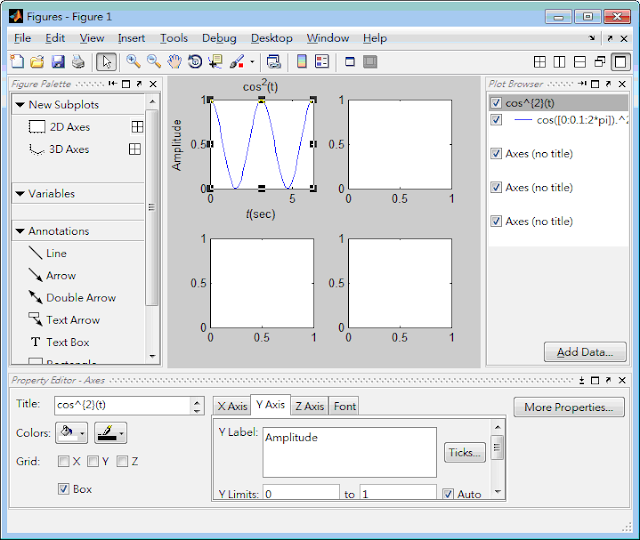The height and width of the screenshot is (540, 640).
Task: Open a file with the folder icon
Action: coord(37,62)
